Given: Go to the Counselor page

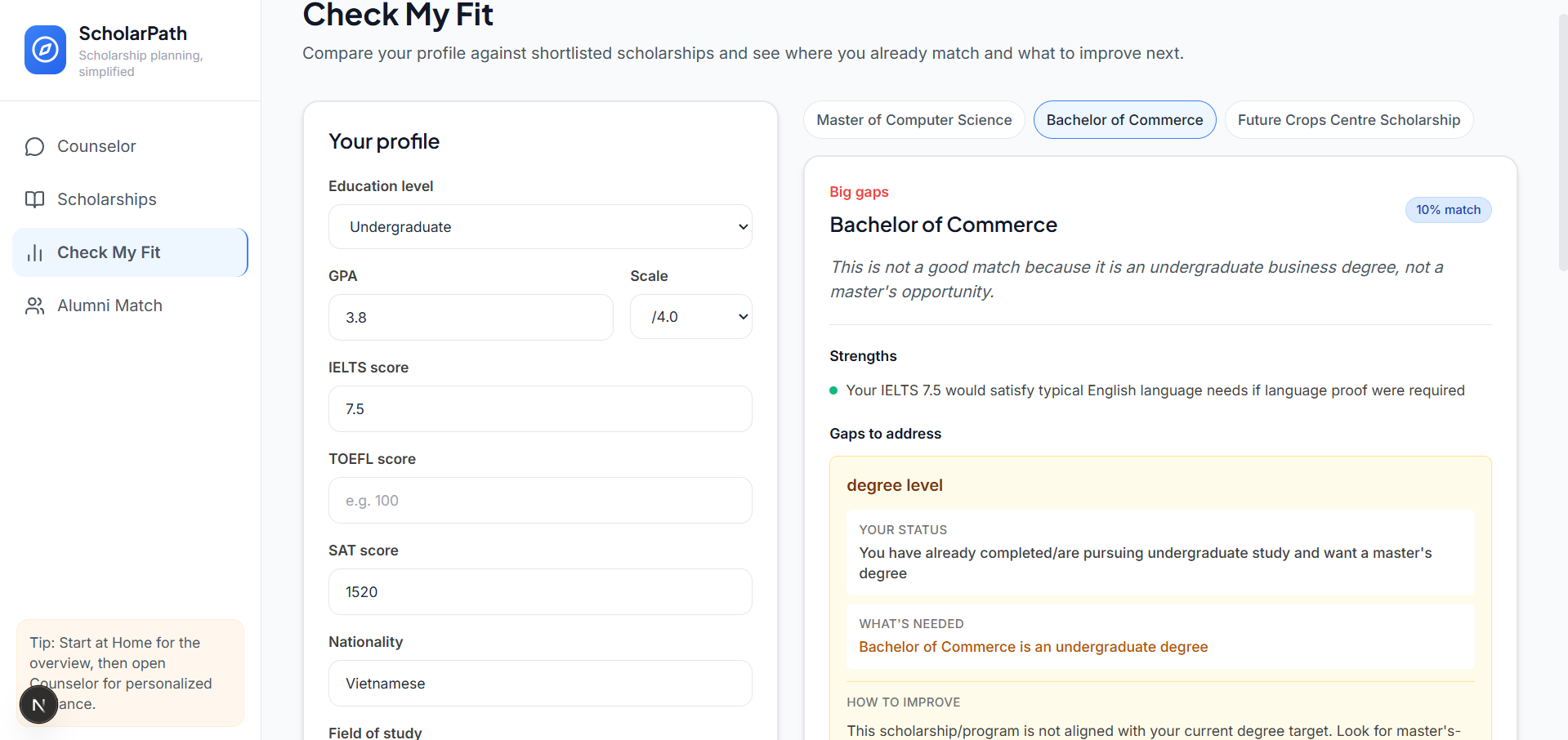Looking at the screenshot, I should (96, 147).
